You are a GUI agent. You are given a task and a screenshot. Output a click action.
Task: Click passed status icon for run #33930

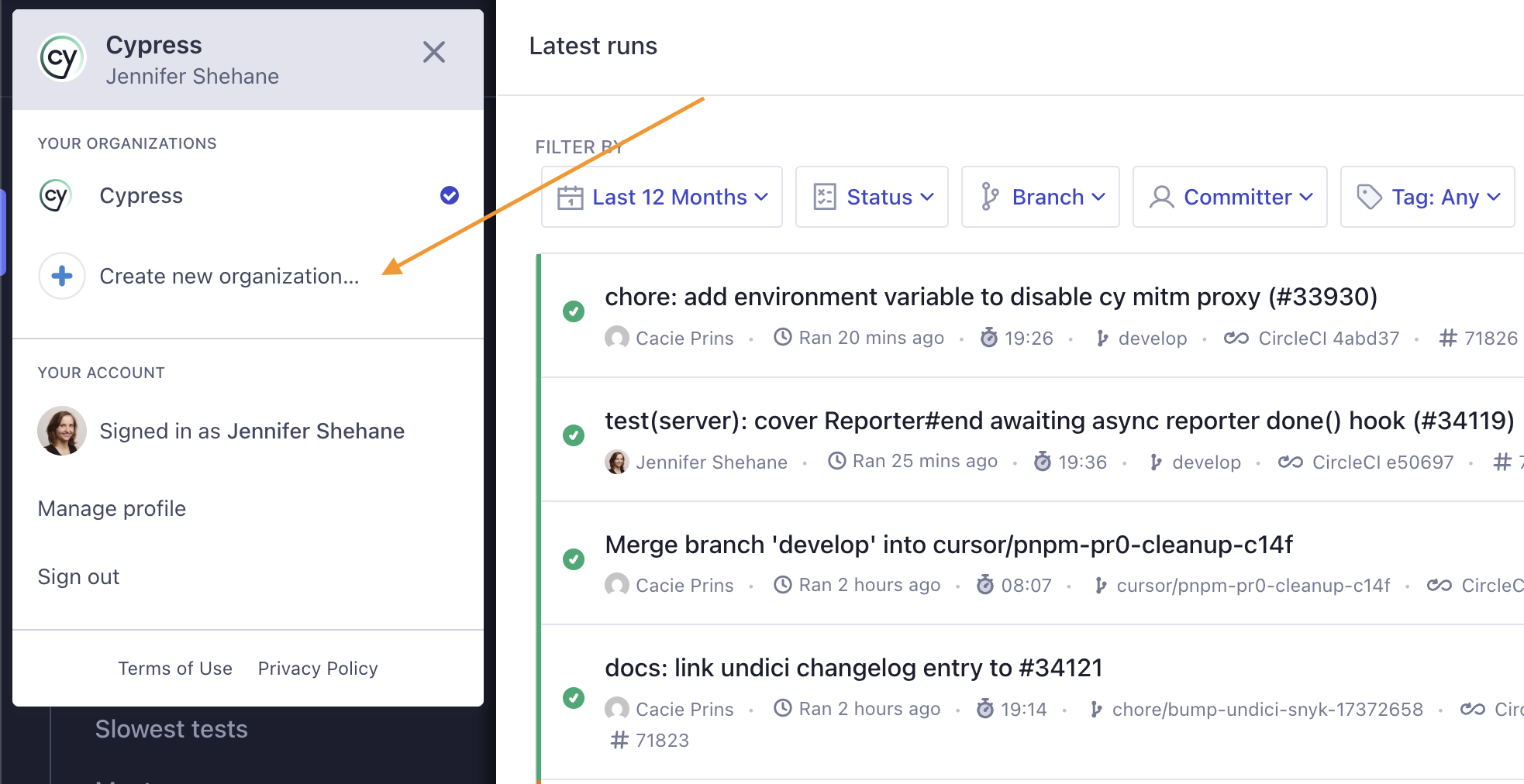tap(574, 311)
